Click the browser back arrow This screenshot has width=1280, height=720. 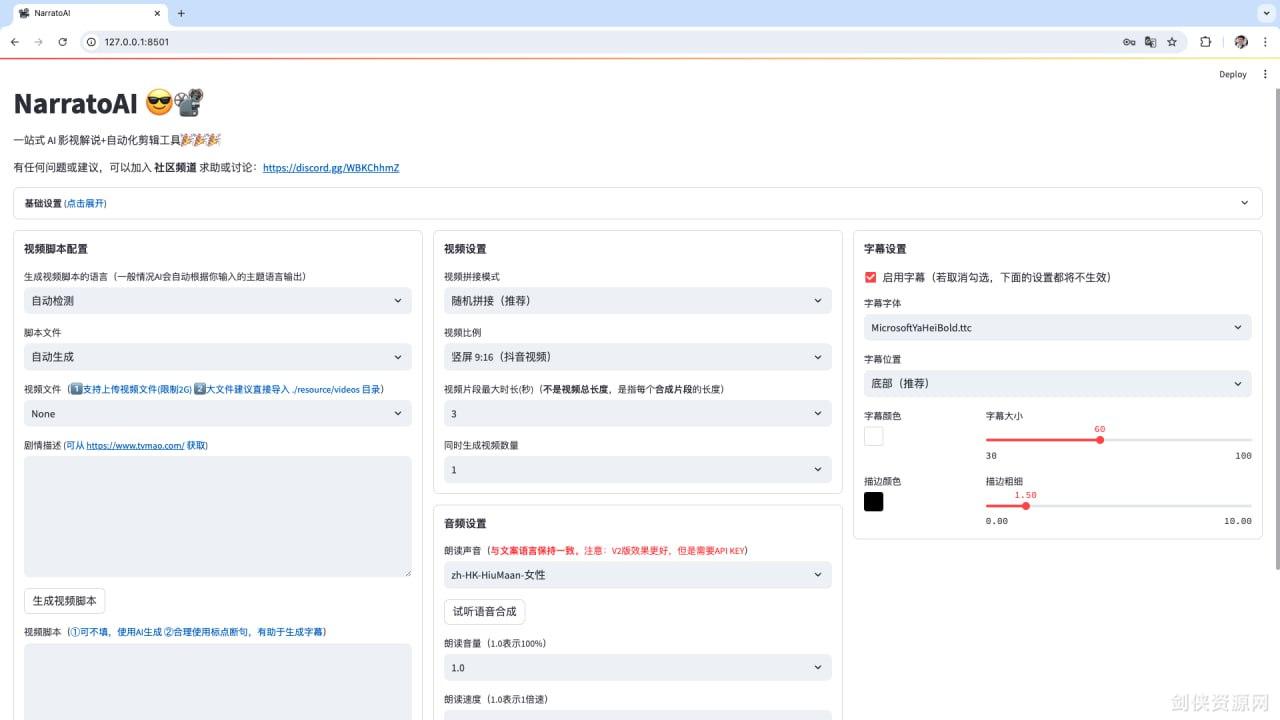coord(14,42)
